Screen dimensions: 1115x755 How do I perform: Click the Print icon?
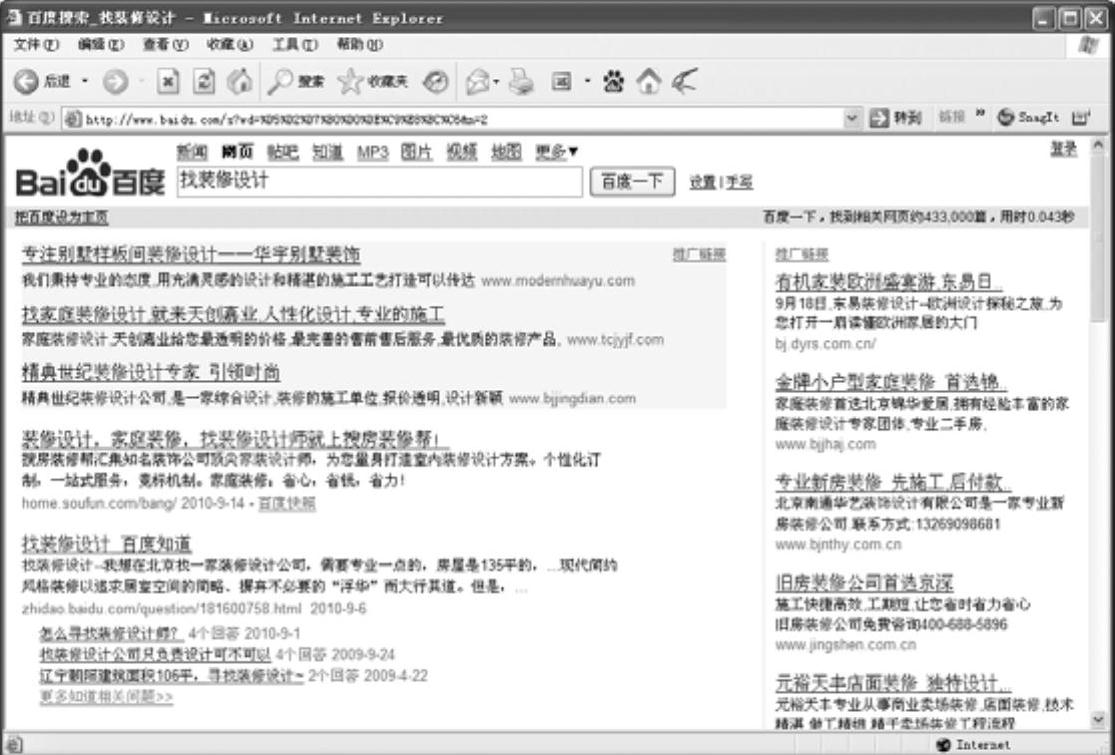(x=523, y=82)
